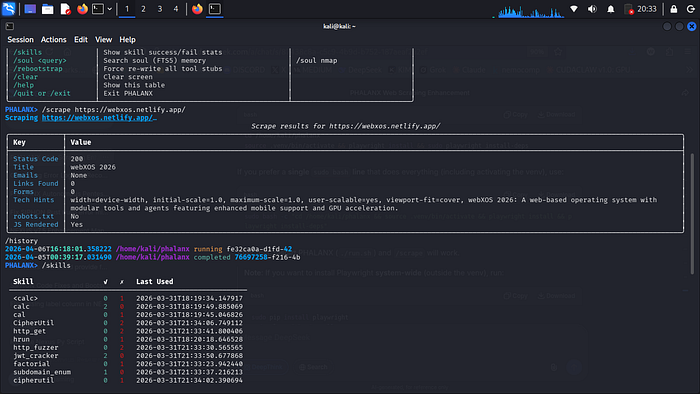Click the 'Tech Hints' key cell
Viewport: 700px width, 394px height.
pyautogui.click(x=33, y=200)
